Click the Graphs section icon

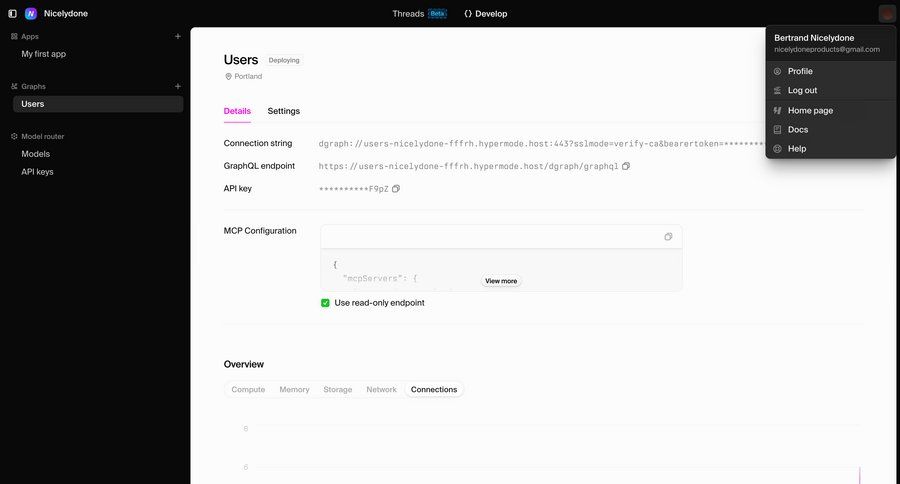point(14,86)
